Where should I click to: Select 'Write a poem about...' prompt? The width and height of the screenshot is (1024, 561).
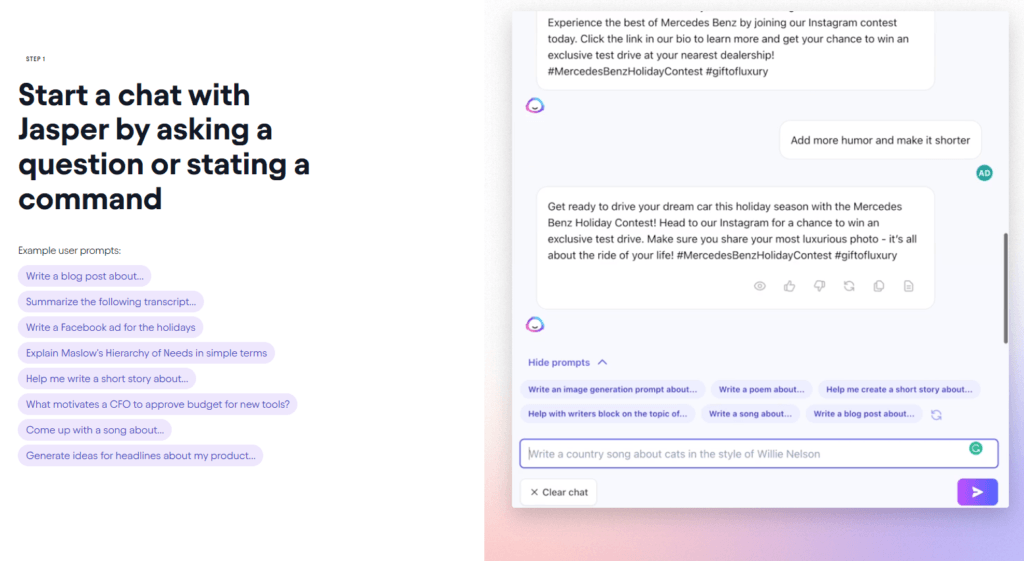pos(761,389)
